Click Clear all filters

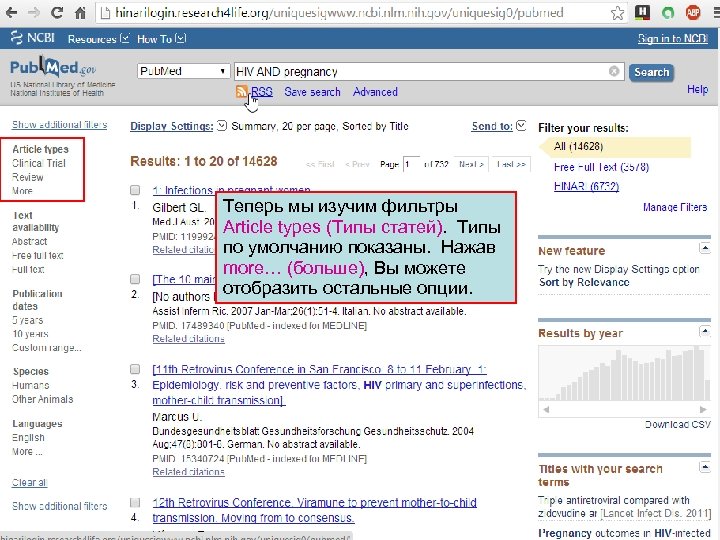(29, 483)
